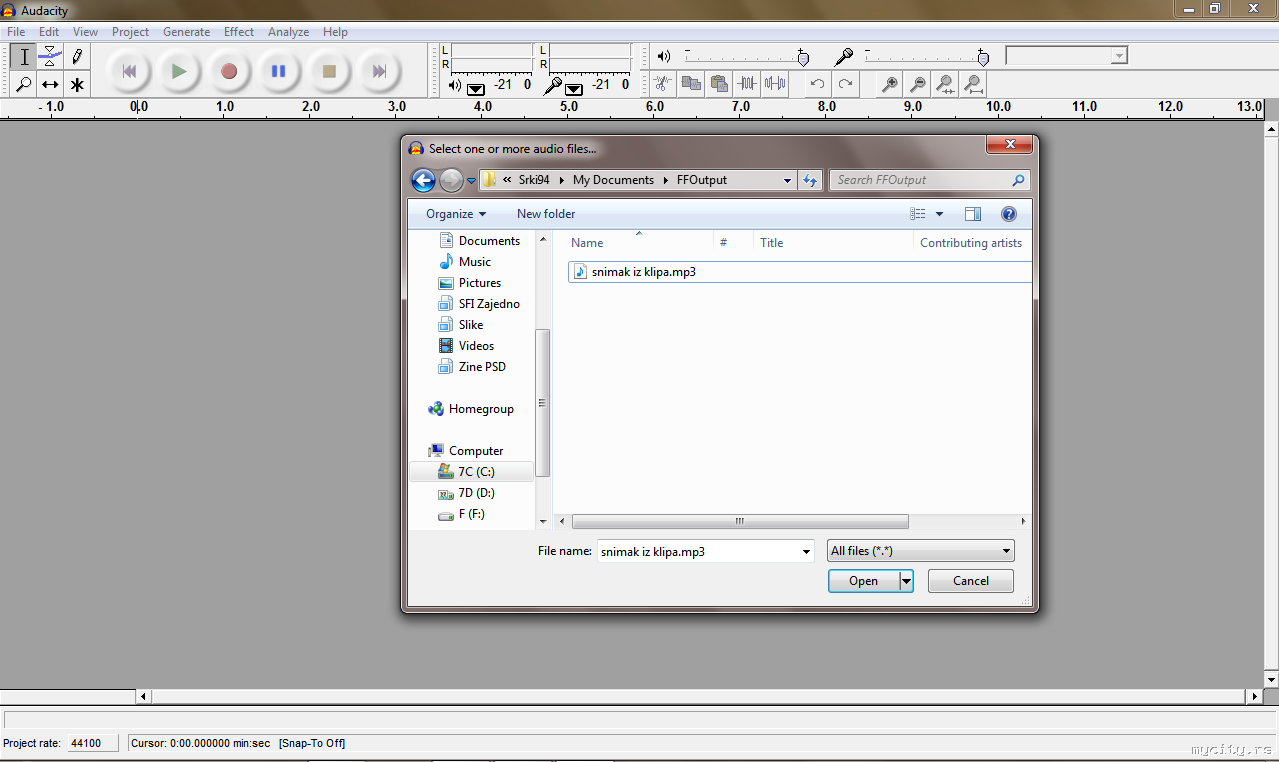
Task: Select the Envelope tool in the tools toolbar
Action: point(51,57)
